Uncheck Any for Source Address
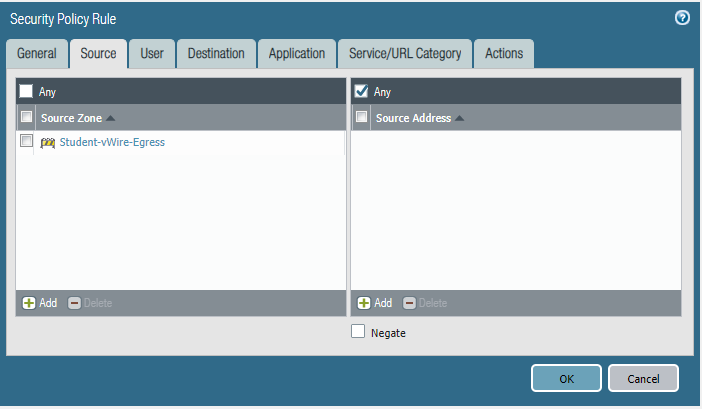The image size is (702, 409). [x=361, y=91]
